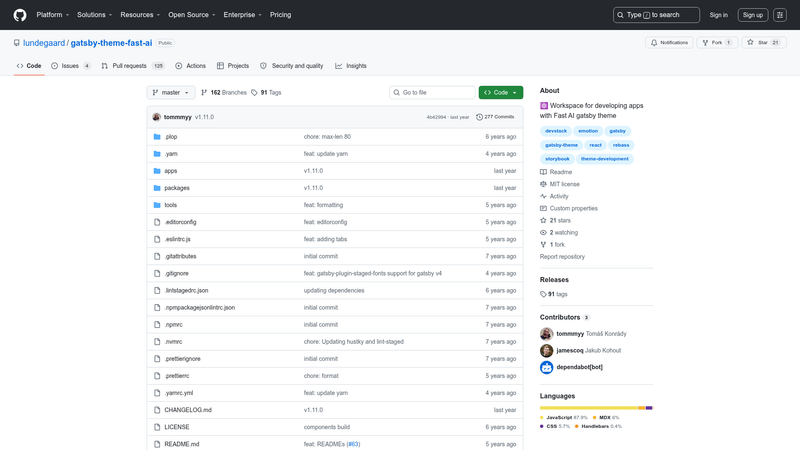Click tommmyy contributor avatar in sidebar
800x450 pixels.
point(546,334)
